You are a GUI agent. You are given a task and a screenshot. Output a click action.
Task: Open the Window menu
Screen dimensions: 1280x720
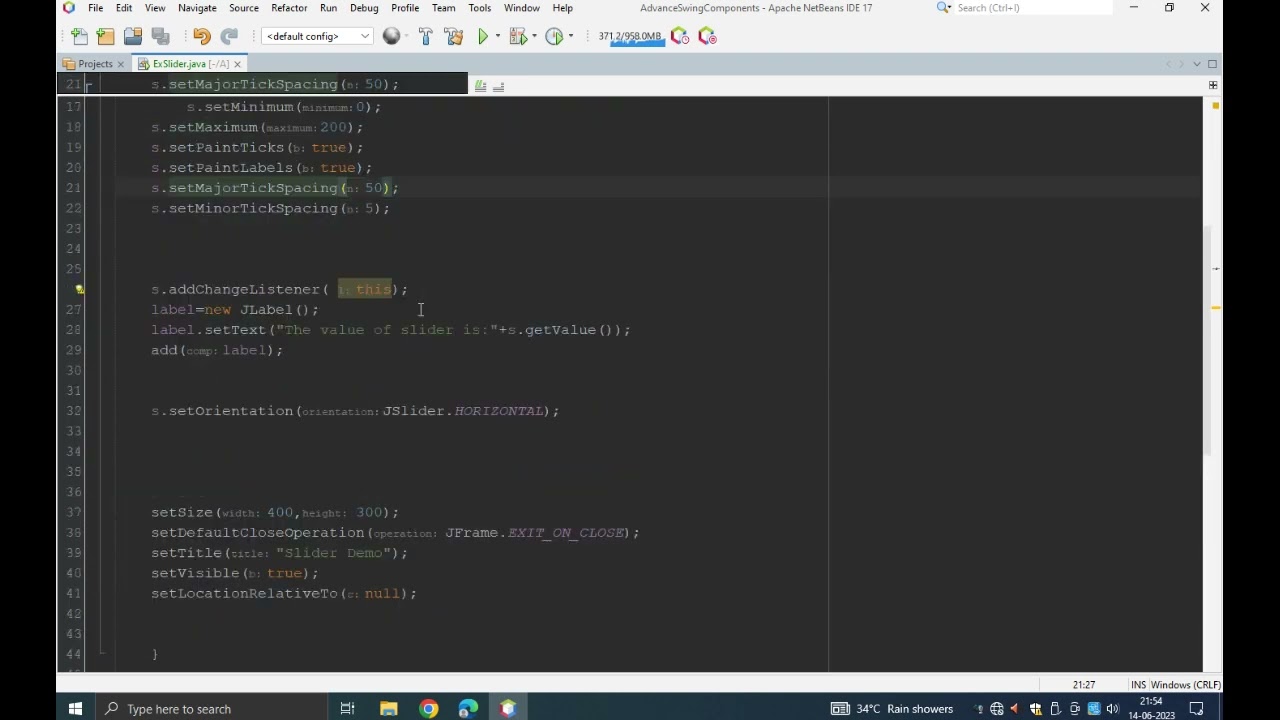click(522, 8)
